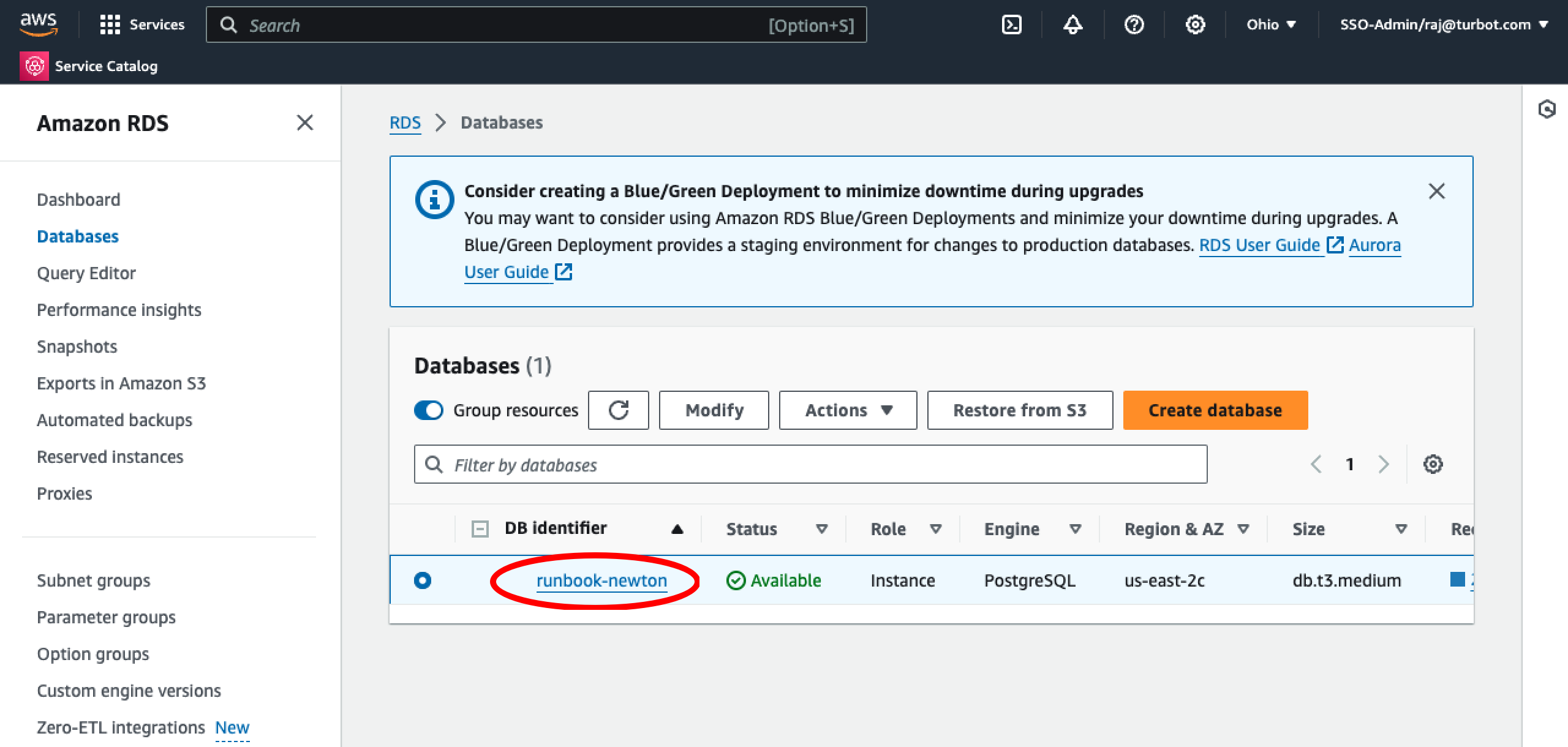Select the runbook-newton radio button
The height and width of the screenshot is (747, 1568).
(x=424, y=580)
